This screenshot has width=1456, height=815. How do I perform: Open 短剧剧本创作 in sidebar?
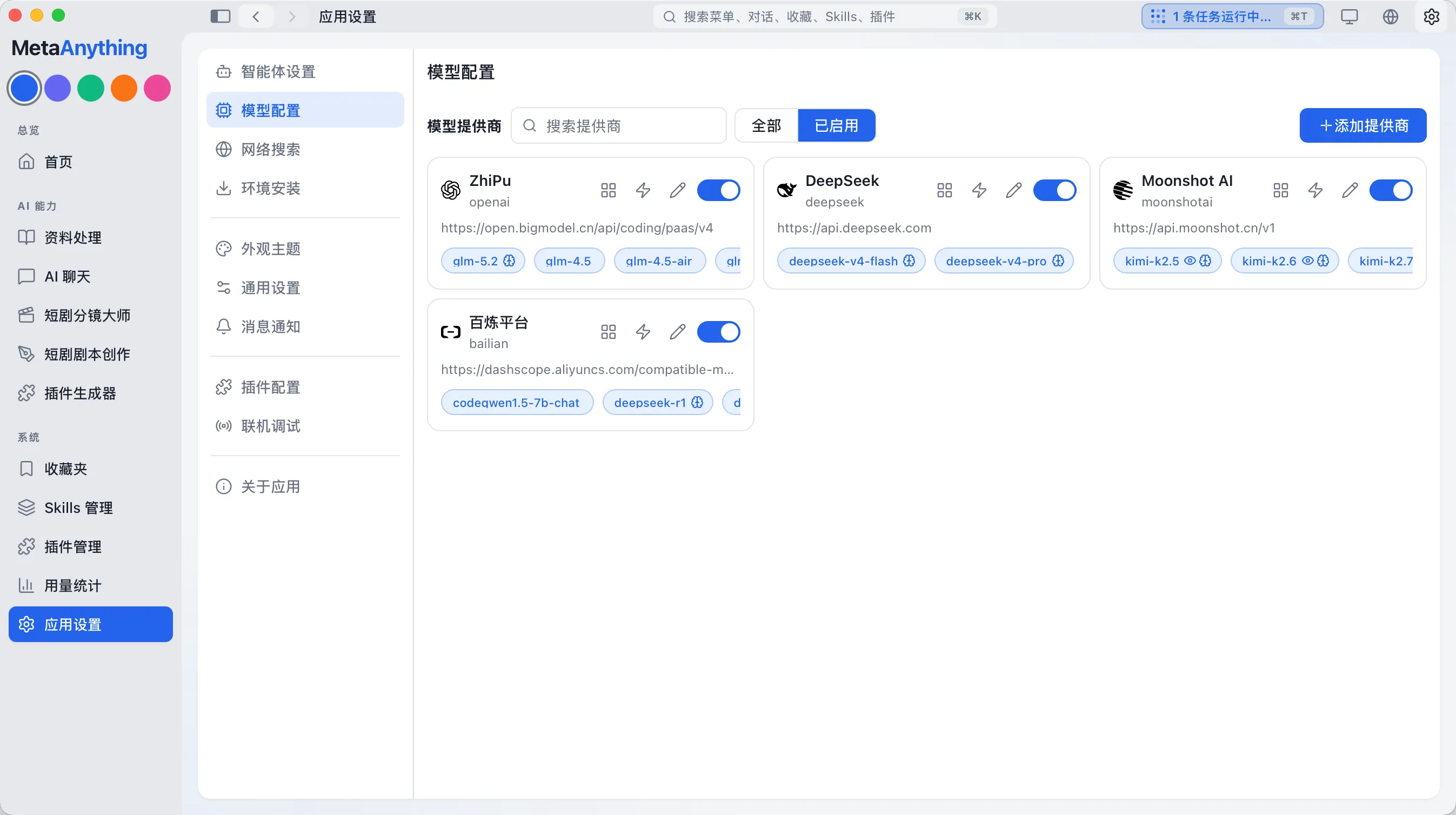(90, 355)
